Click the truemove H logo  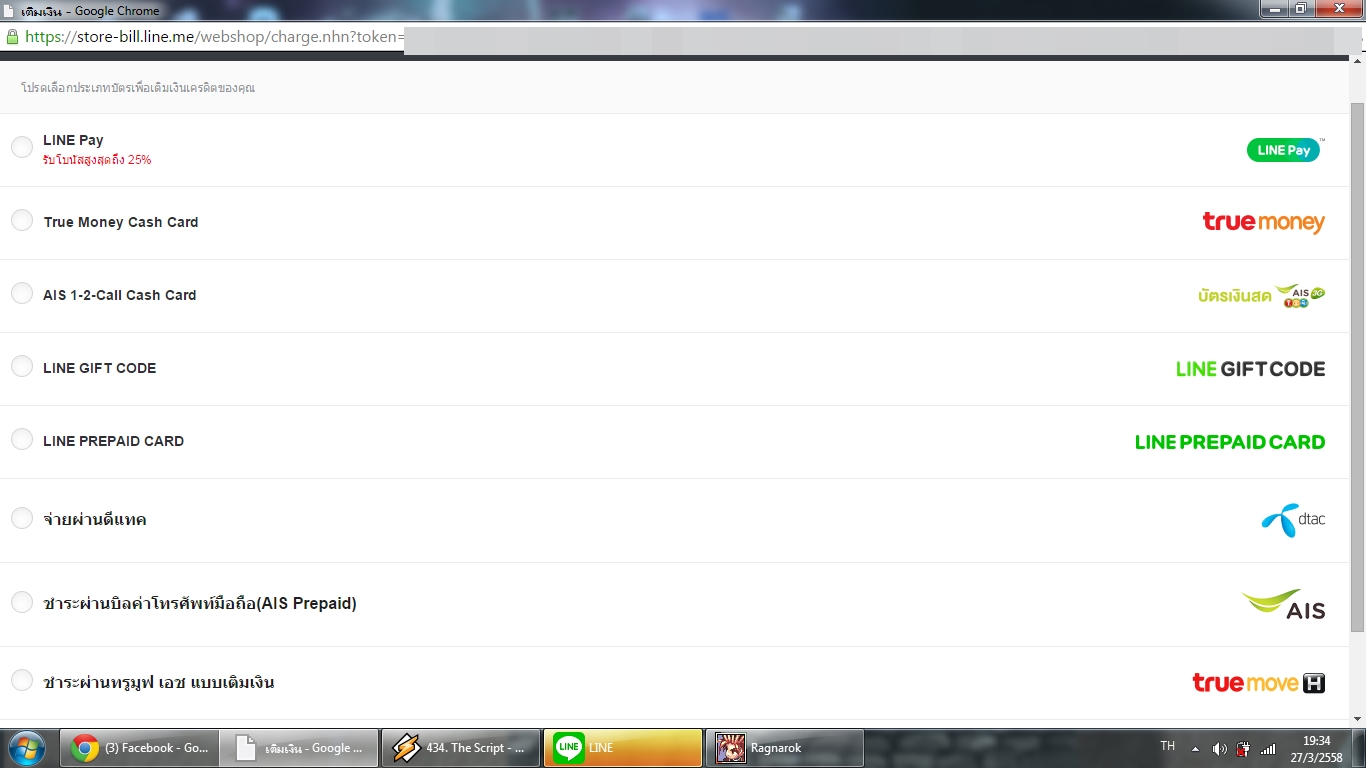(x=1258, y=683)
